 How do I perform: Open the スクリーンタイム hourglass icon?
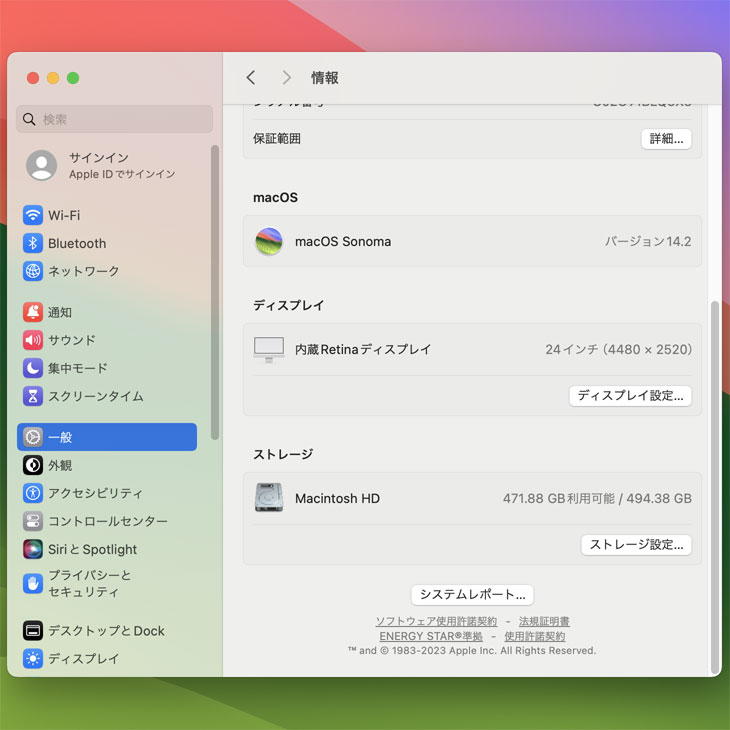tap(33, 396)
